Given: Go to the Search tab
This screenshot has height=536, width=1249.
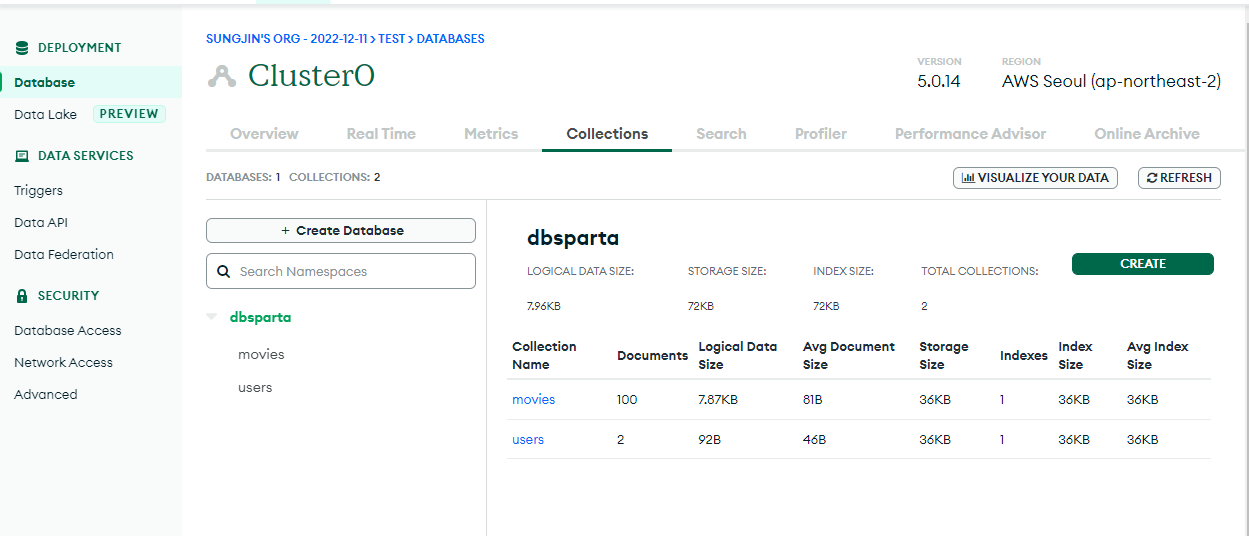Looking at the screenshot, I should click(x=721, y=134).
